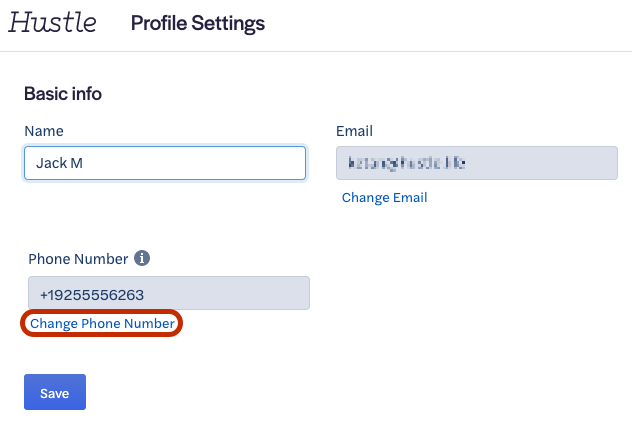The image size is (632, 424).
Task: Focus the Name input field
Action: click(x=165, y=163)
